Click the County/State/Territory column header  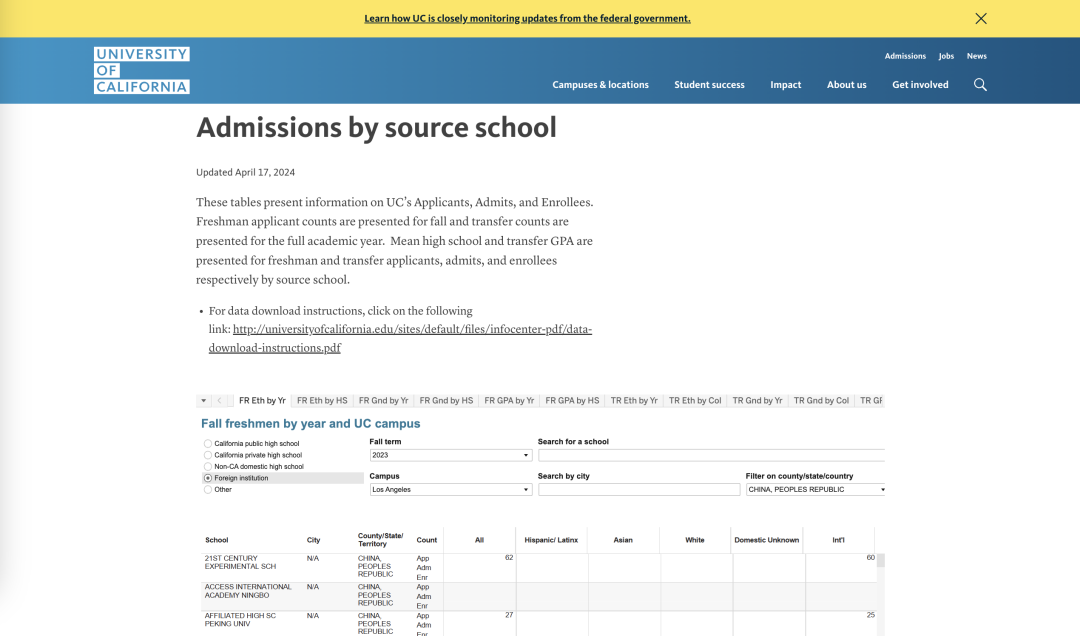coord(380,540)
